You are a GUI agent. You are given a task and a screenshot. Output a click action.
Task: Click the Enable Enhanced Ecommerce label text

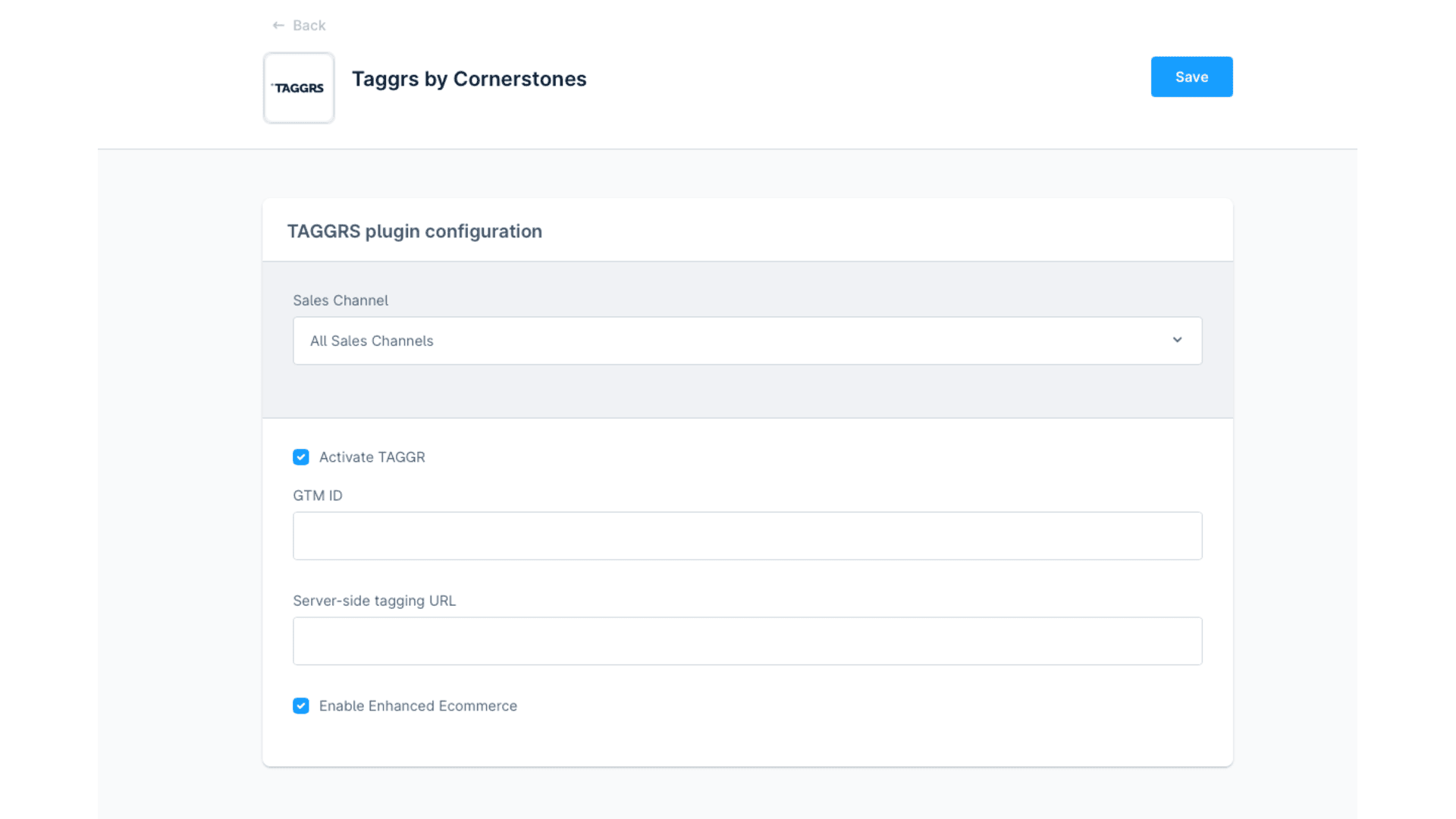pos(418,706)
